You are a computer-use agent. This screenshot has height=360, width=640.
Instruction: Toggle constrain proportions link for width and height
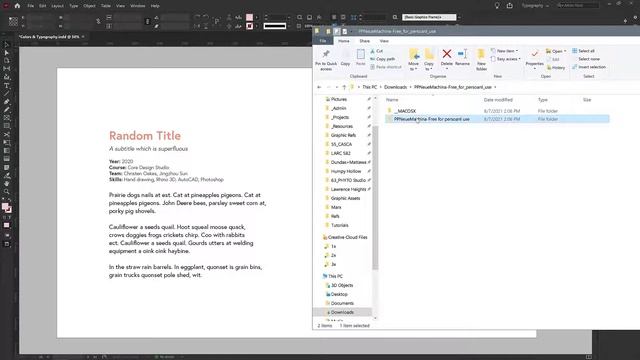[98, 22]
